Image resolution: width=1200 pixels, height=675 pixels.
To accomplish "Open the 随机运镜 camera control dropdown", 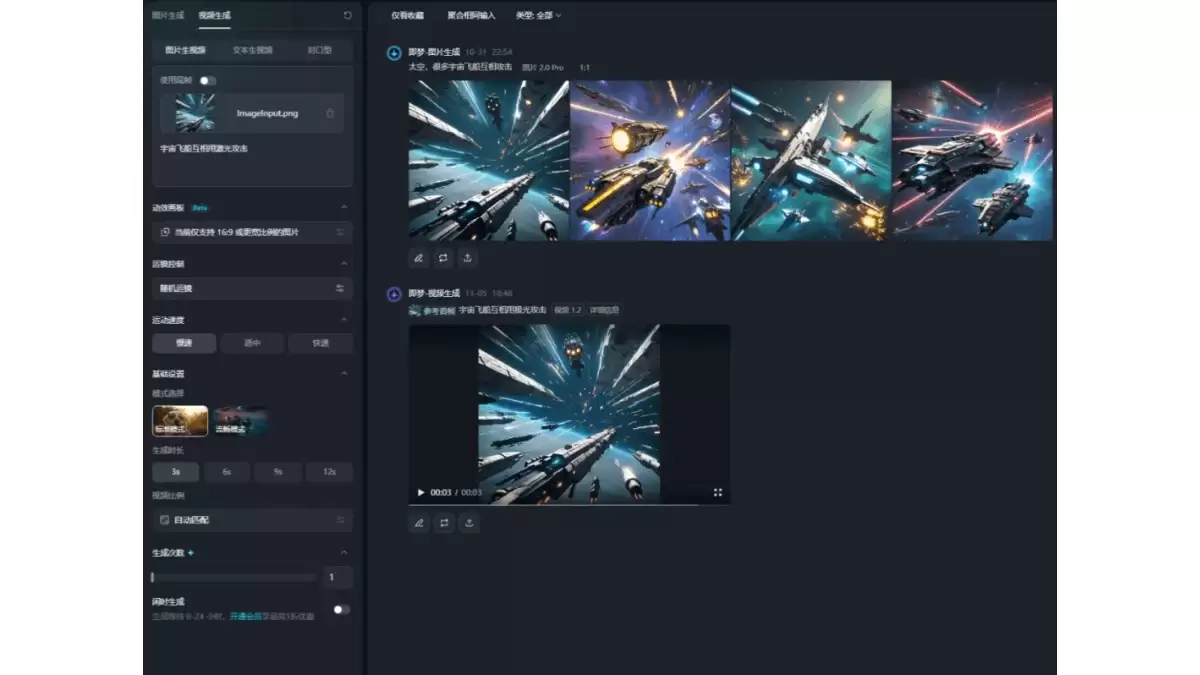I will pyautogui.click(x=252, y=288).
